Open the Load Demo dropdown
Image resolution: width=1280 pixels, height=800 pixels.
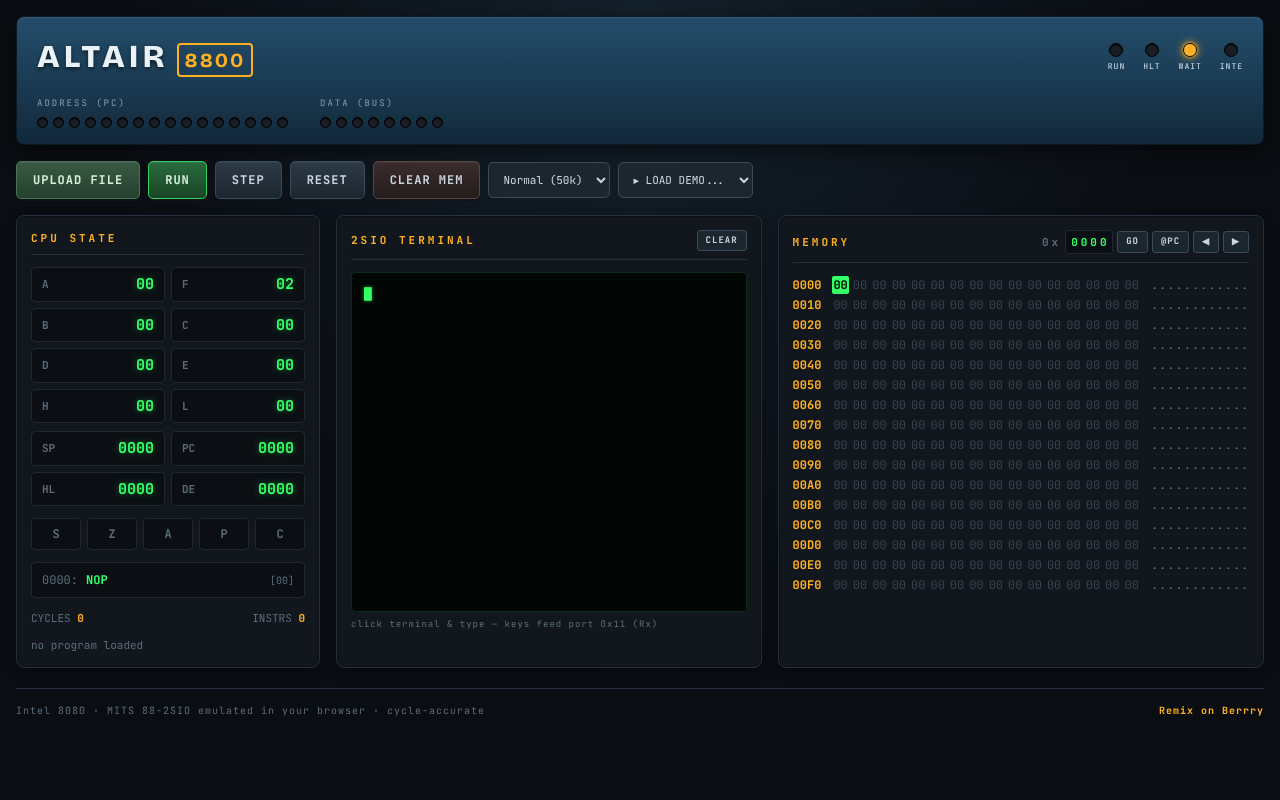[x=685, y=180]
